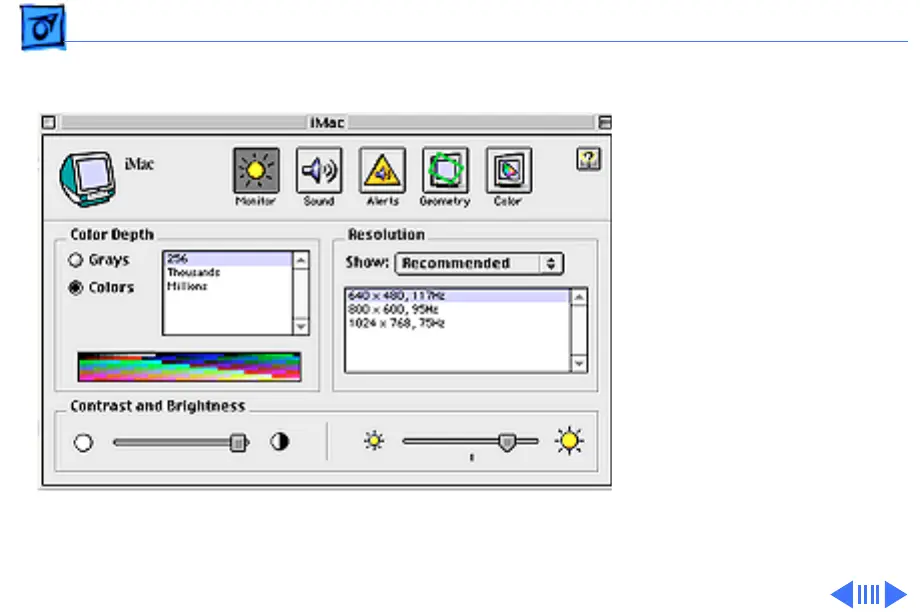The image size is (920, 612).
Task: Click the color spectrum preview bar
Action: [x=190, y=367]
